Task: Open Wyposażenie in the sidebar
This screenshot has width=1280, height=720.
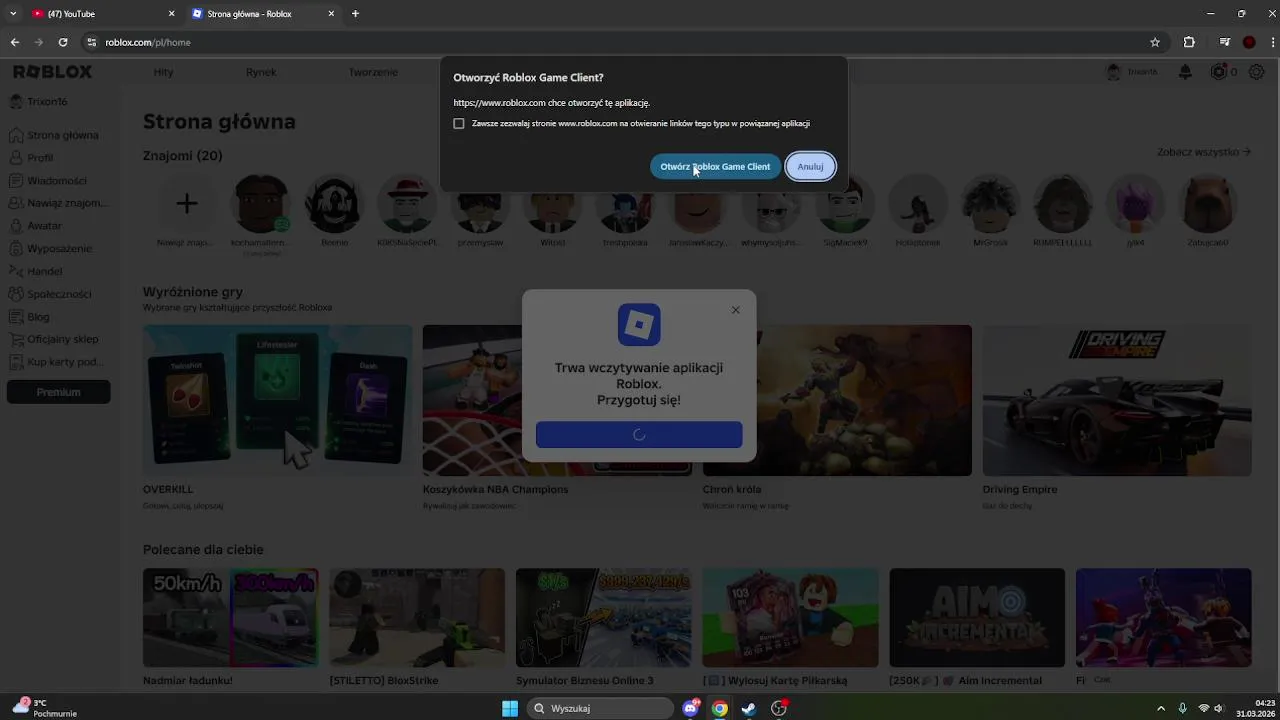Action: pyautogui.click(x=50, y=249)
